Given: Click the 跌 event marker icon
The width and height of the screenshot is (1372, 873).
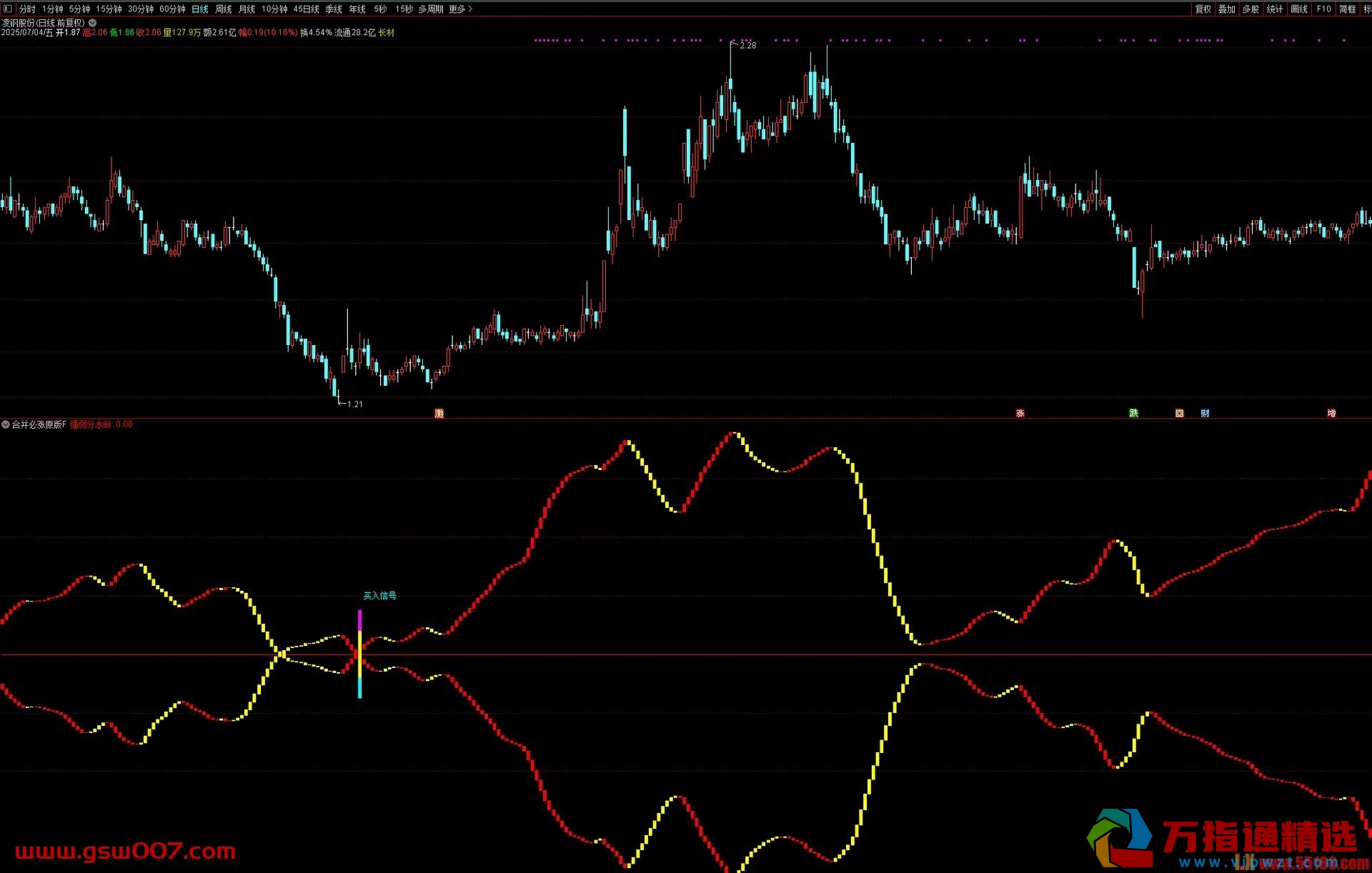Looking at the screenshot, I should (x=1133, y=413).
